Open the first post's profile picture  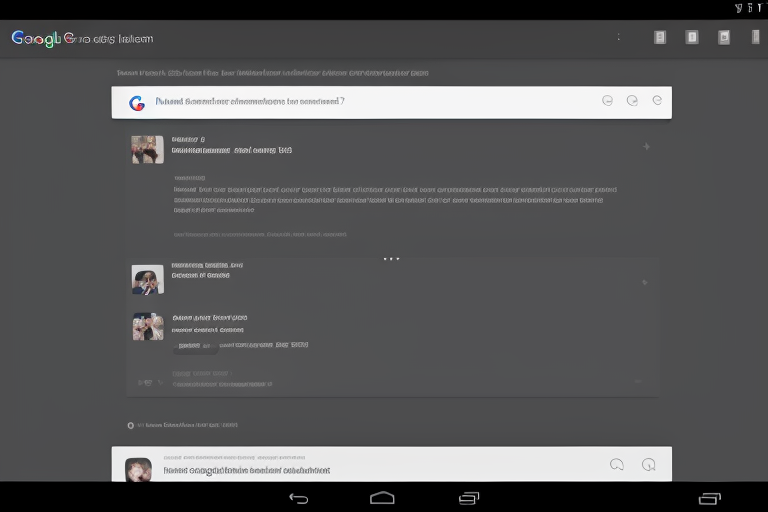147,149
